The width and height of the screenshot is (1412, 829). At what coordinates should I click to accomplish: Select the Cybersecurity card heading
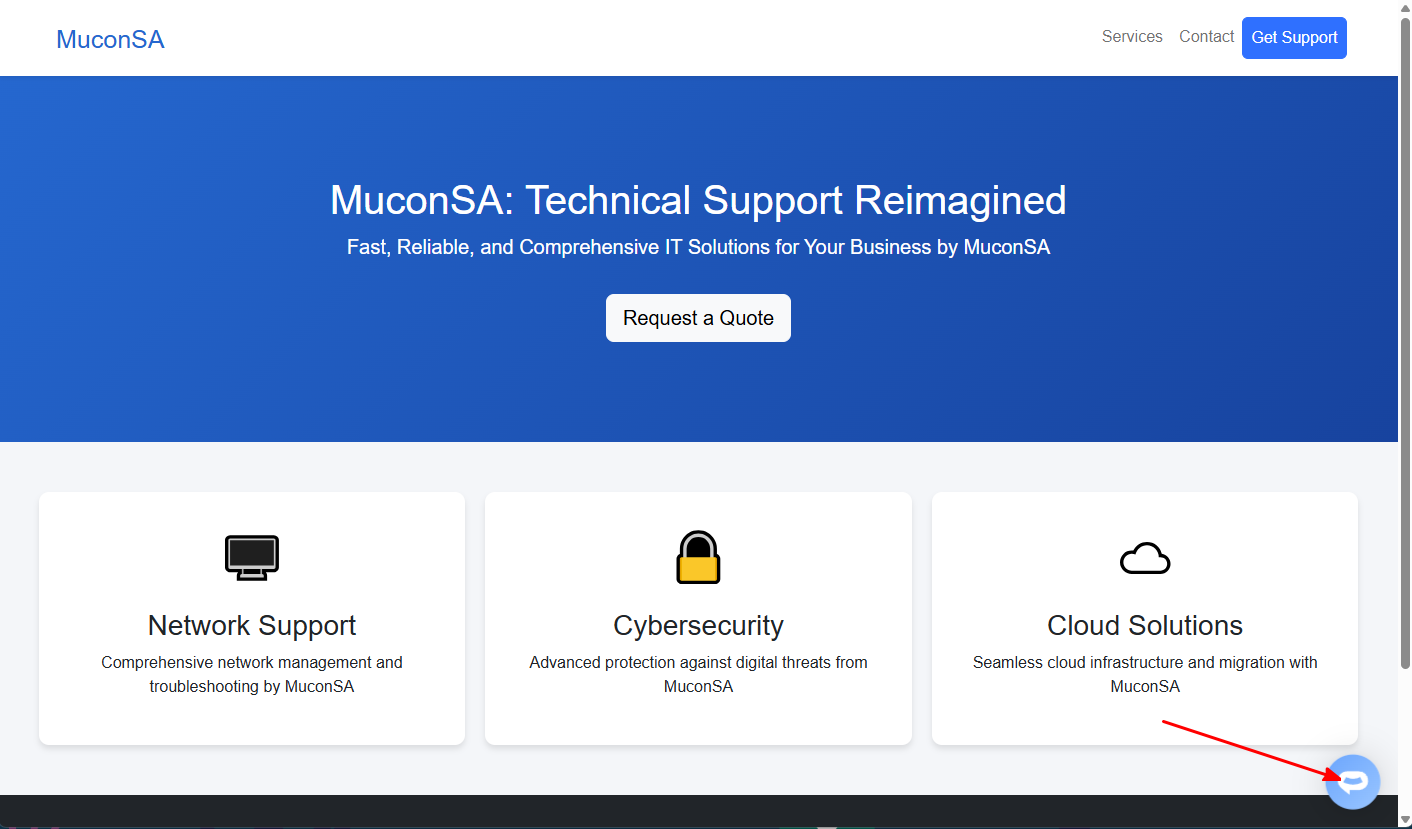tap(698, 626)
